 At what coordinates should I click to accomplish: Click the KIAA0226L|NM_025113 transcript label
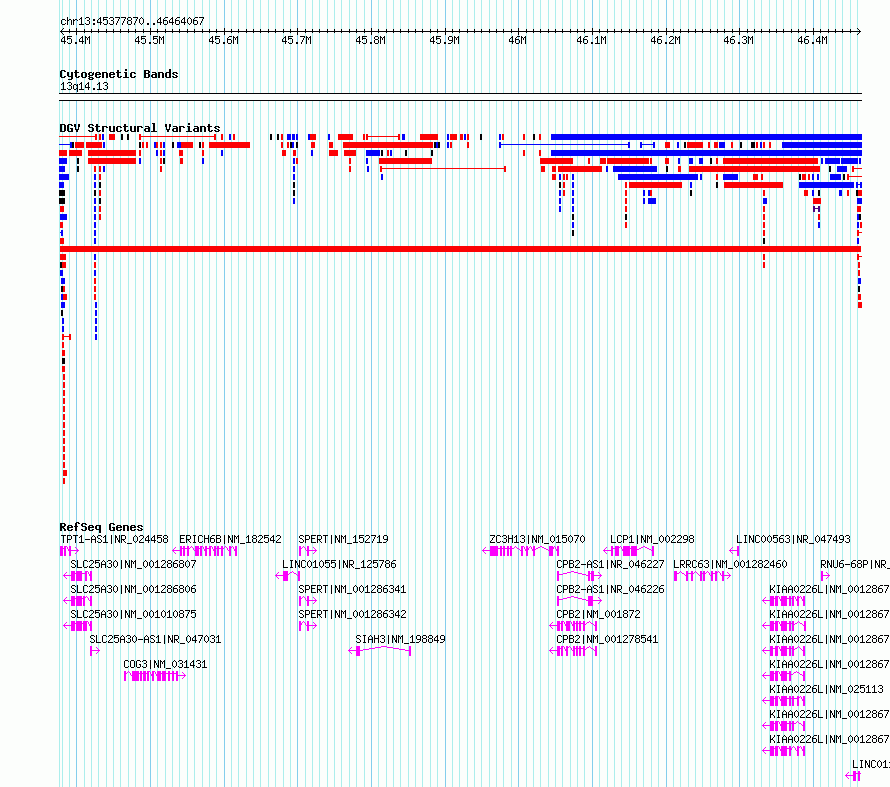(826, 689)
